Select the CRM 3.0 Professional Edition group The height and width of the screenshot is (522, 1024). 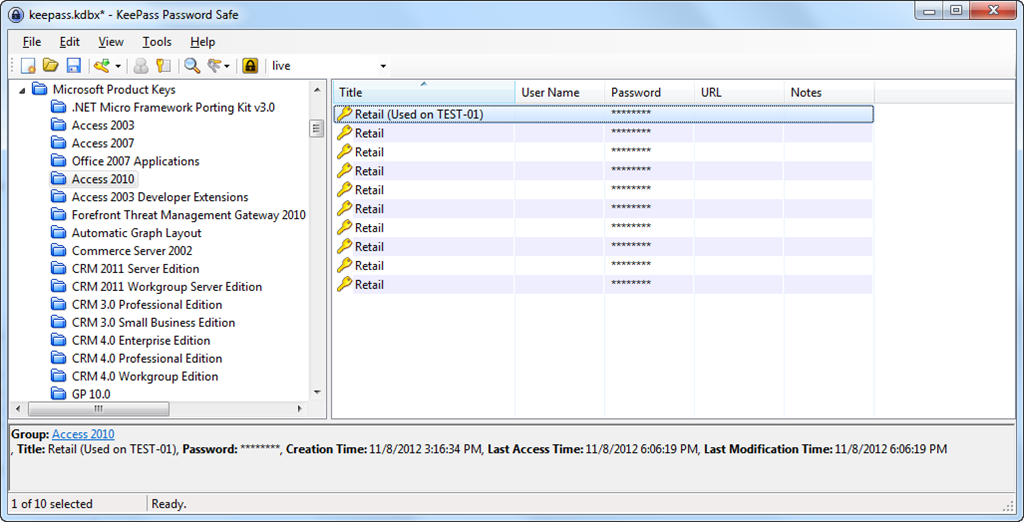coord(147,304)
